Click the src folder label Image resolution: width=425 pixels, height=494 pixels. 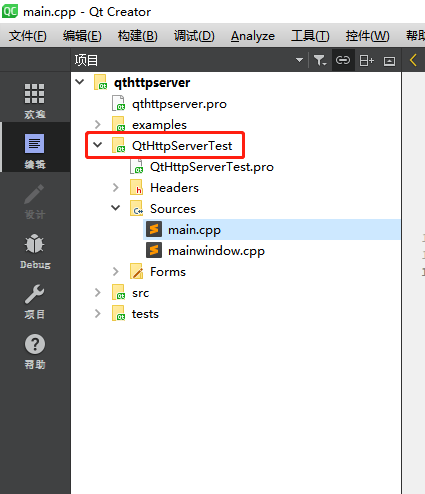click(140, 293)
